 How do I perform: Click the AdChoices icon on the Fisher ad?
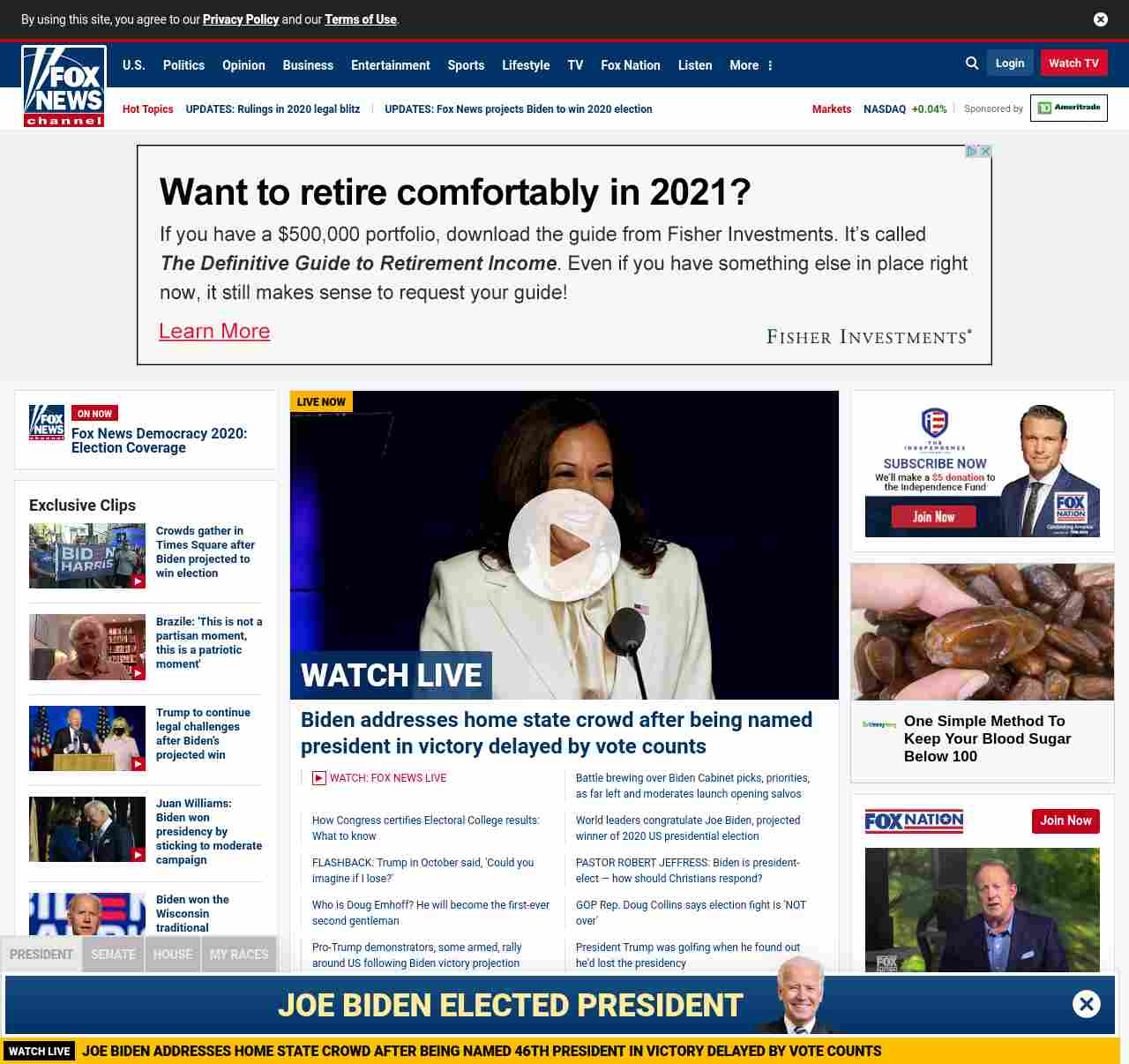[x=971, y=152]
